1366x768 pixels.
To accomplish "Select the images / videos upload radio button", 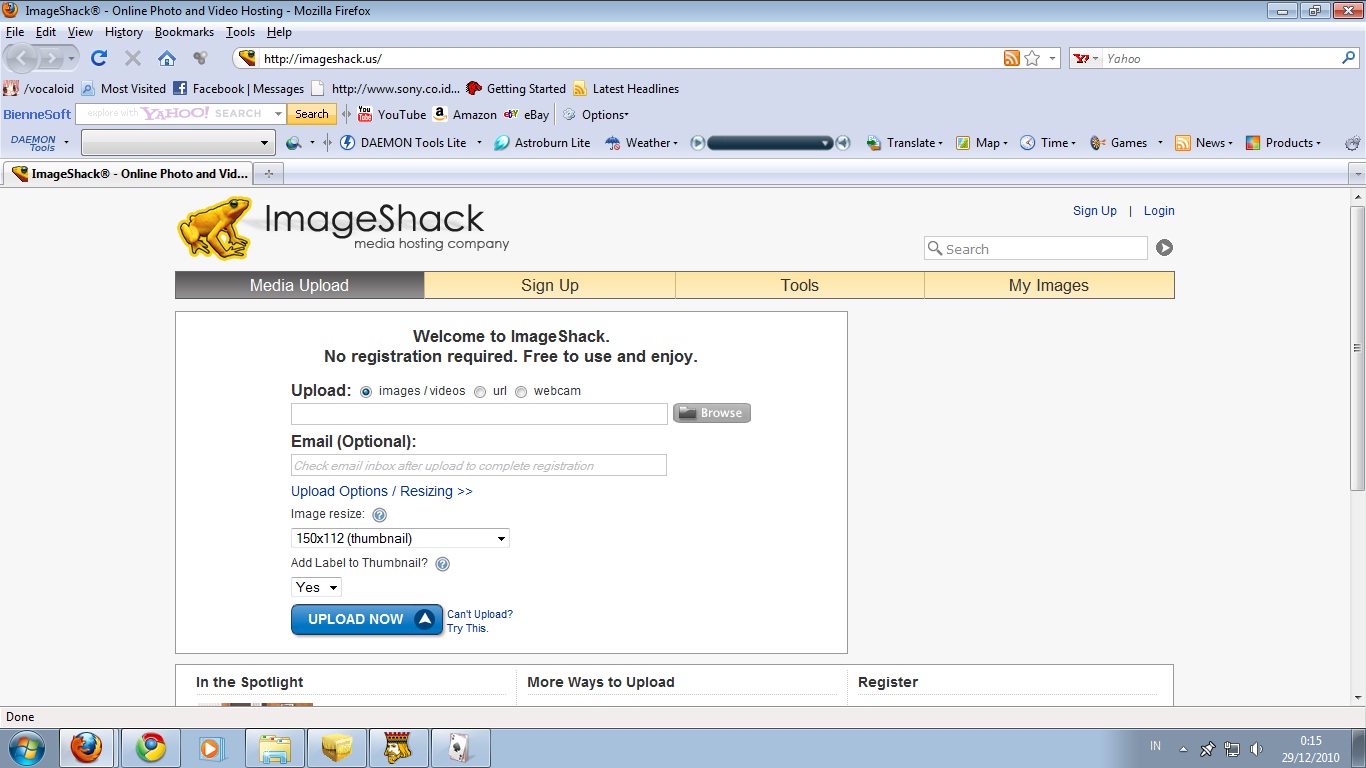I will tap(366, 392).
